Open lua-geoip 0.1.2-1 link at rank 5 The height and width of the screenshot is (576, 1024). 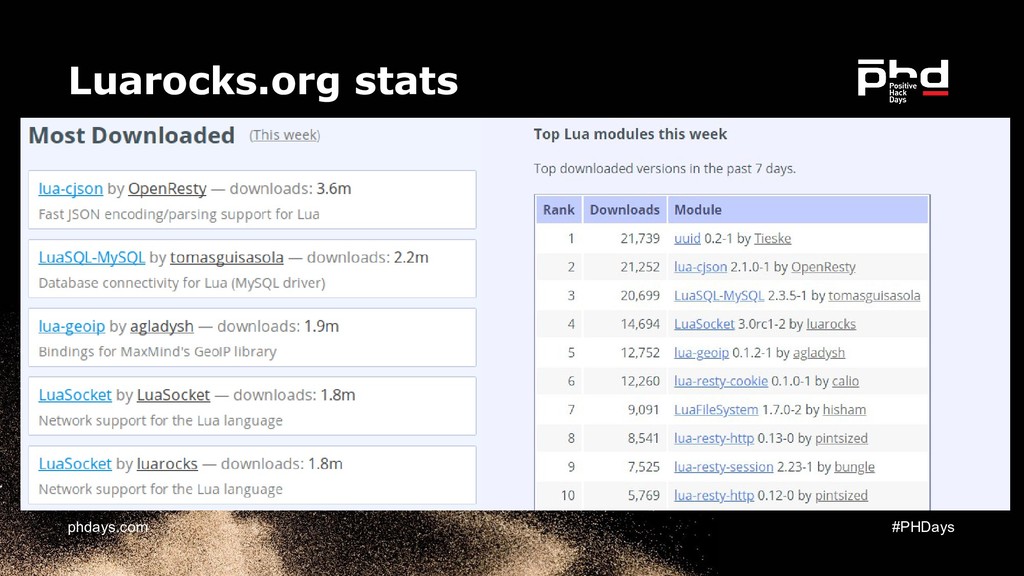(701, 353)
